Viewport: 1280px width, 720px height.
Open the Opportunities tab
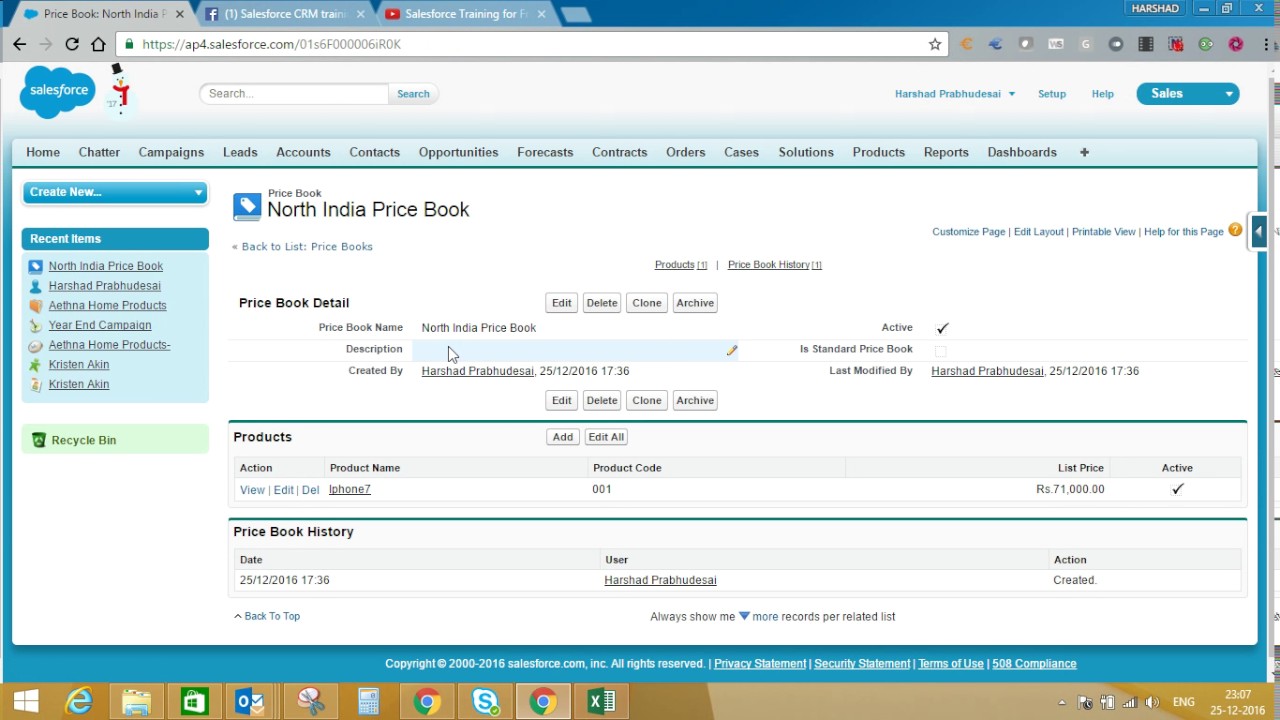458,152
